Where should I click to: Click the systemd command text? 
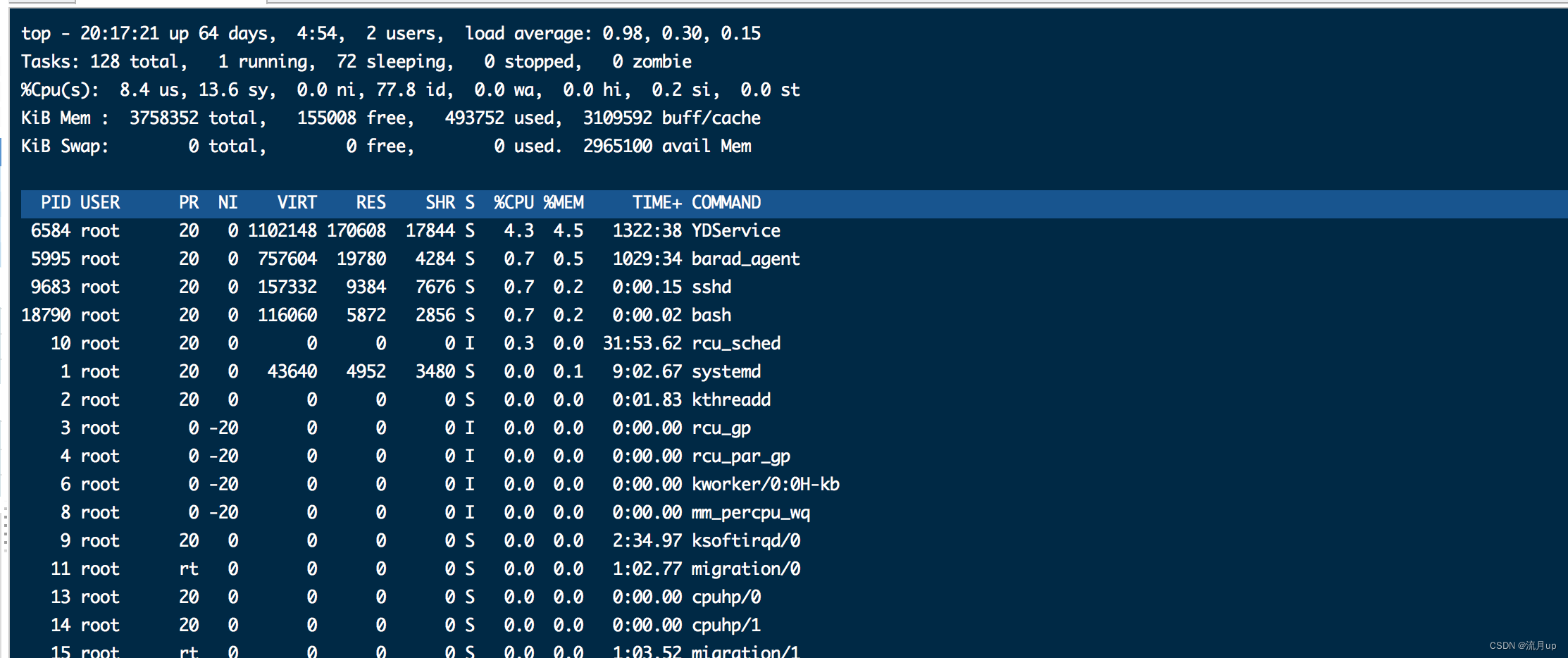[726, 372]
